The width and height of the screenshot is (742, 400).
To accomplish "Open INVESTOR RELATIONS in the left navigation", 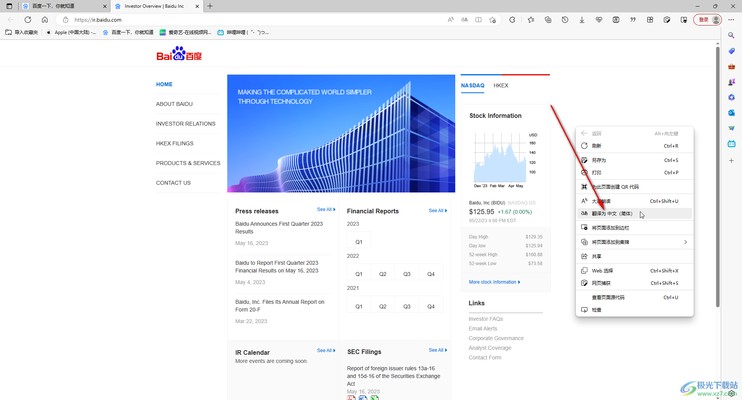I will tap(186, 124).
